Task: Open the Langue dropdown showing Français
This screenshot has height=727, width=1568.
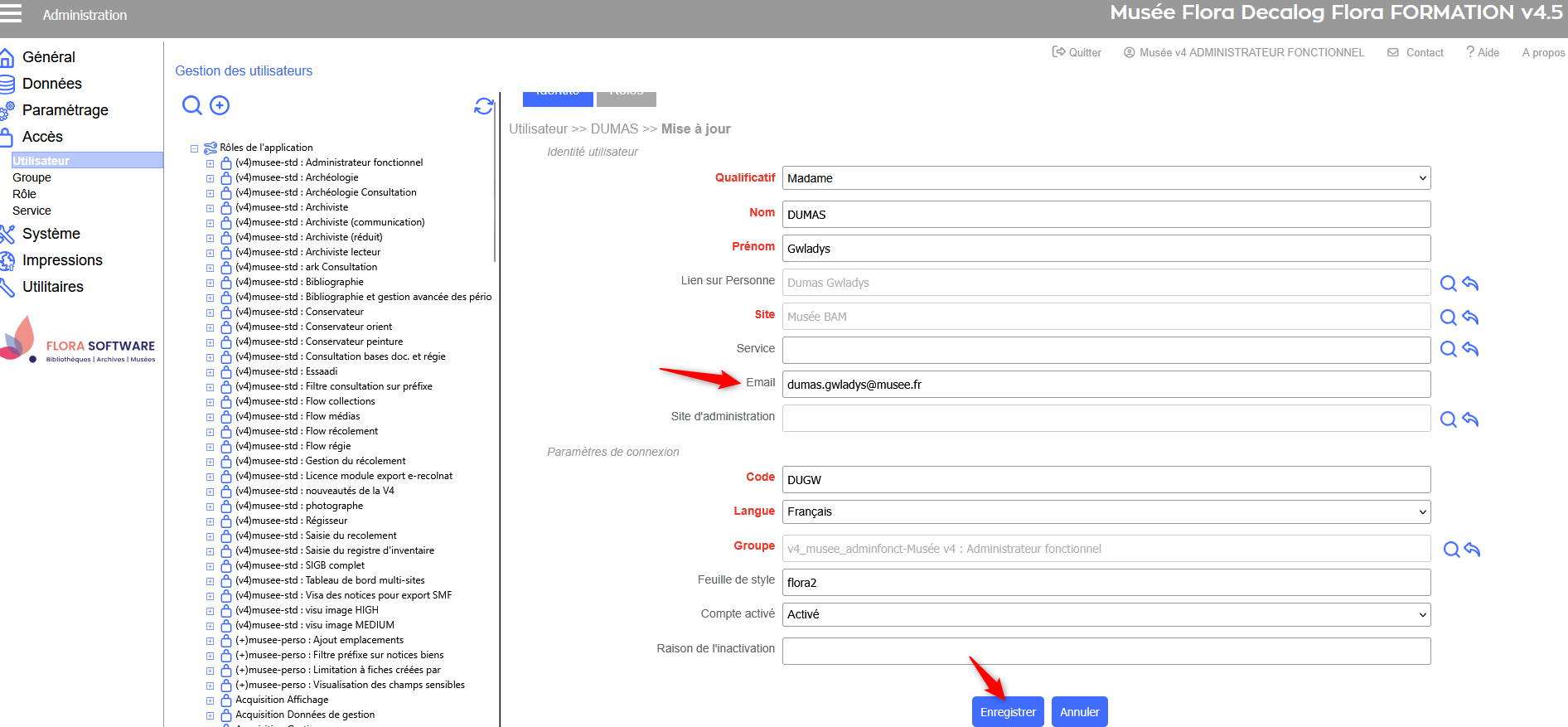Action: pos(1106,511)
